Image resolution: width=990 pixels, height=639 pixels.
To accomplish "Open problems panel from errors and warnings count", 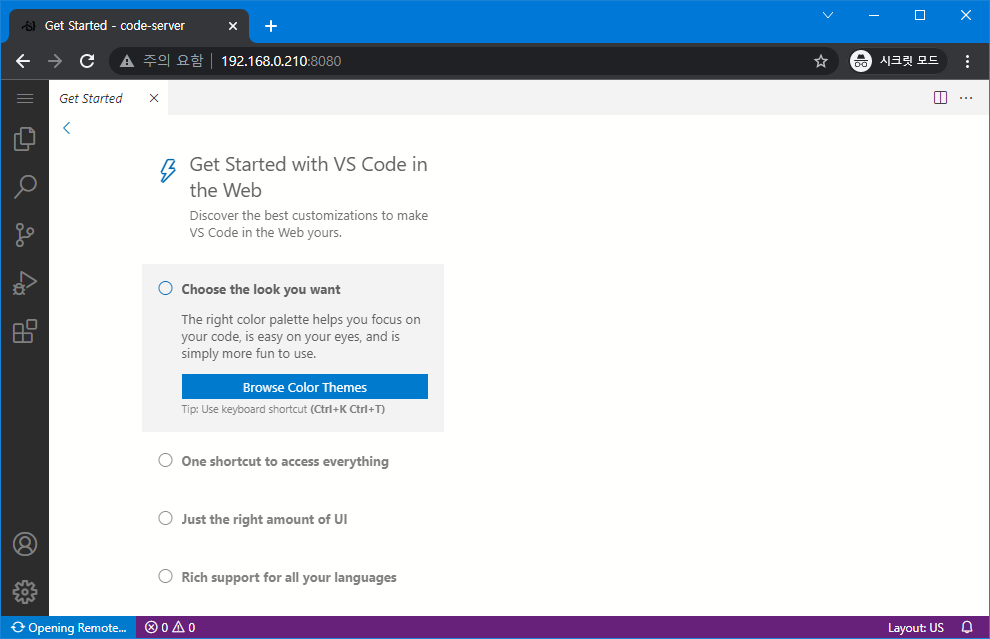I will (170, 628).
